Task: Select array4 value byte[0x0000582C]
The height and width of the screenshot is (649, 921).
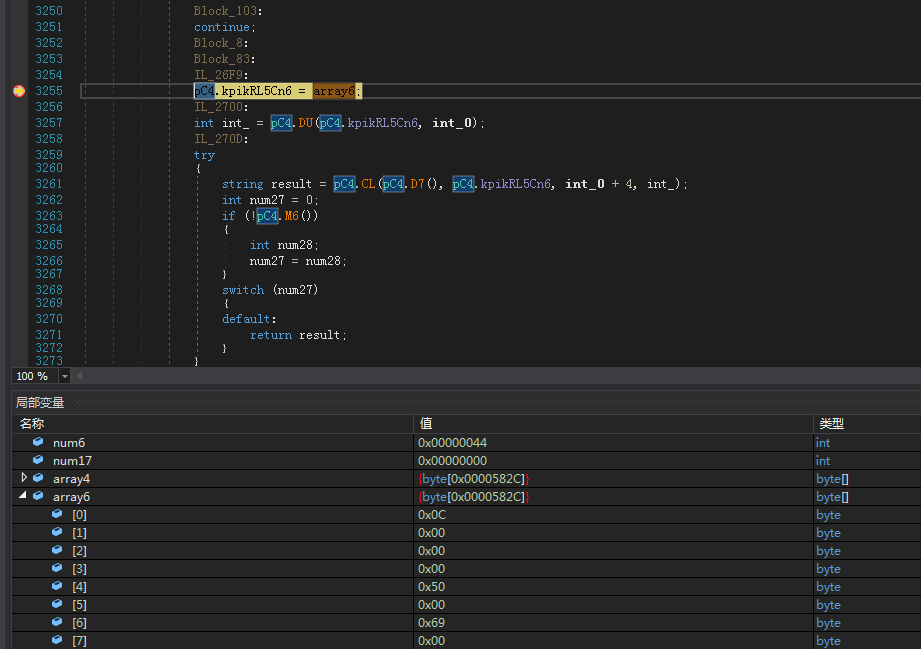Action: pyautogui.click(x=473, y=479)
